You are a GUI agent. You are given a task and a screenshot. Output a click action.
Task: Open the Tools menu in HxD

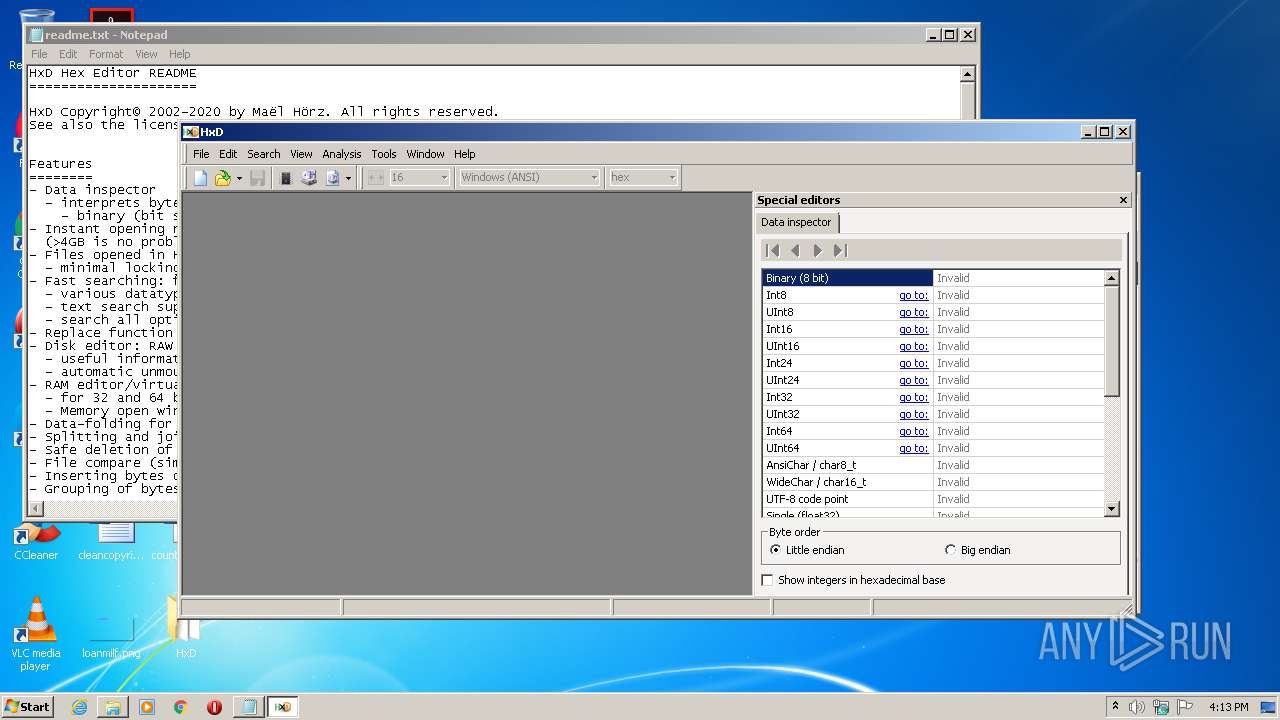click(384, 154)
